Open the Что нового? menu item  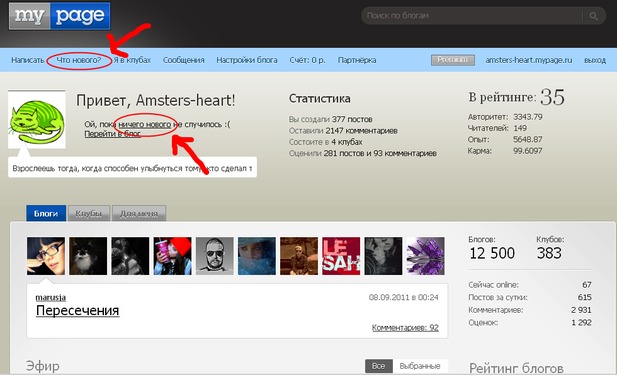pyautogui.click(x=79, y=60)
